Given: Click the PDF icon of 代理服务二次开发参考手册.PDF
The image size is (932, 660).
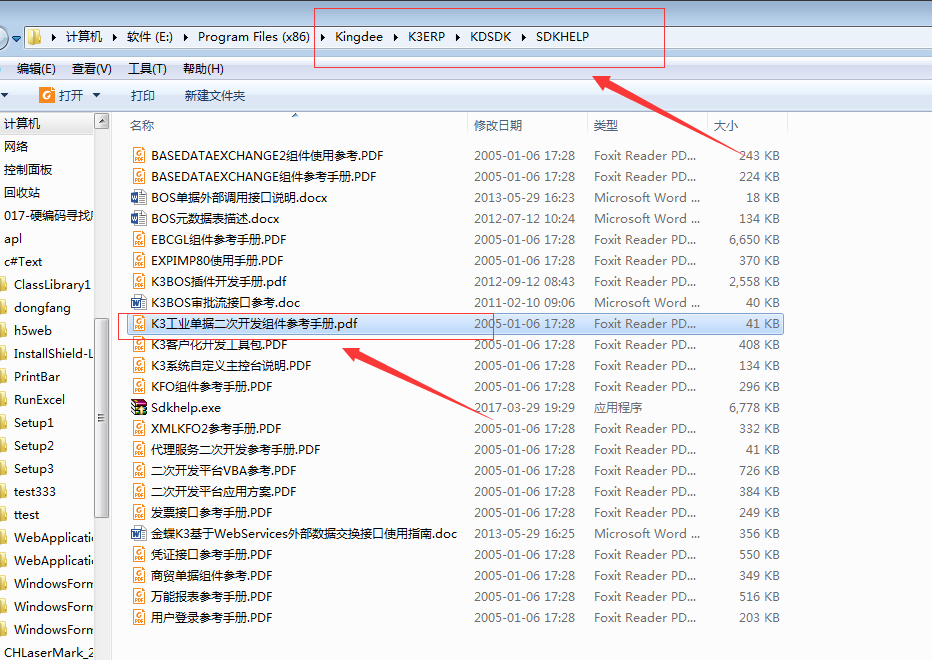Looking at the screenshot, I should tap(138, 450).
